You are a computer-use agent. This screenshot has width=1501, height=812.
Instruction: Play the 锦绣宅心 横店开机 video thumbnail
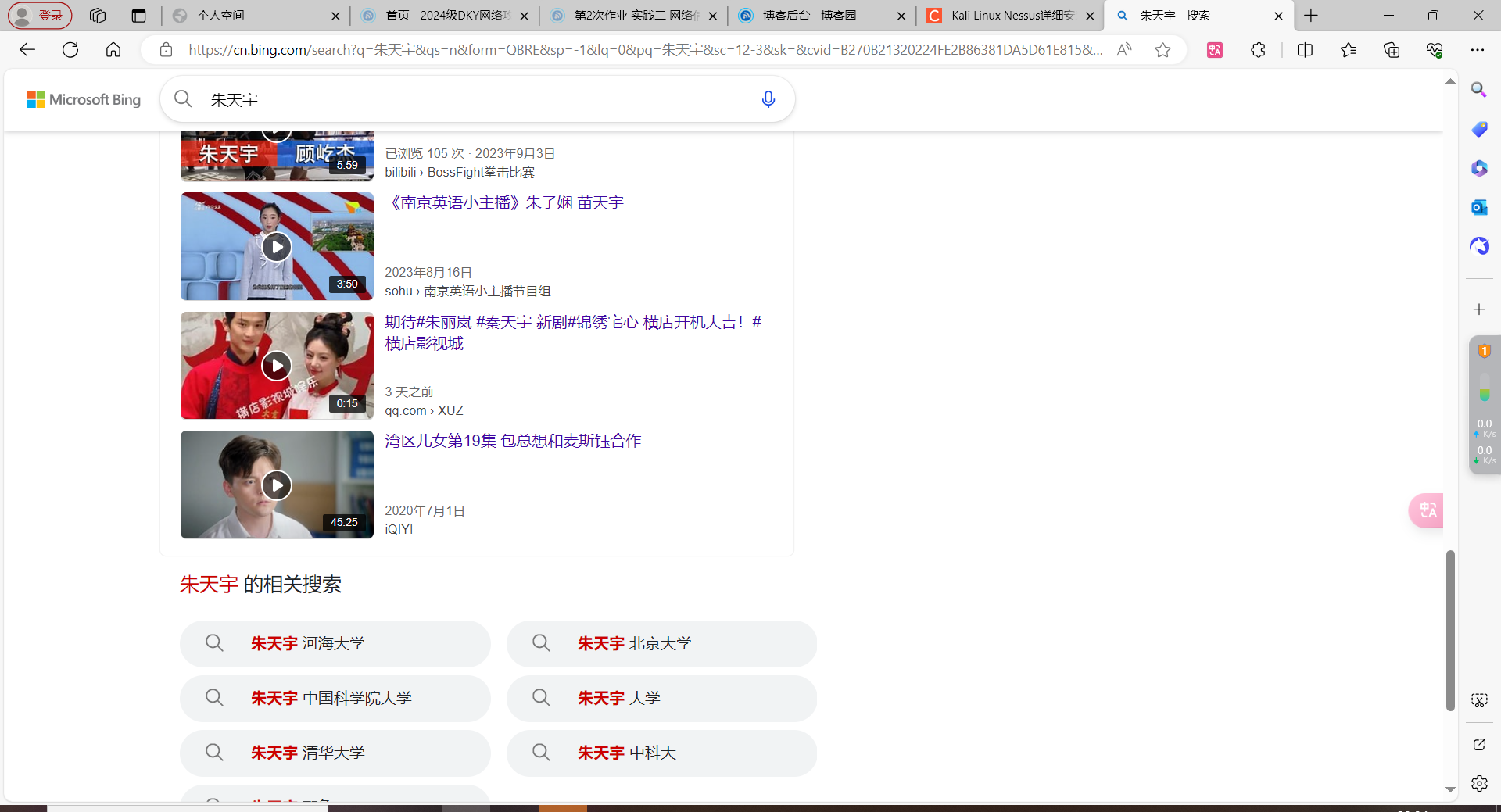pos(277,366)
